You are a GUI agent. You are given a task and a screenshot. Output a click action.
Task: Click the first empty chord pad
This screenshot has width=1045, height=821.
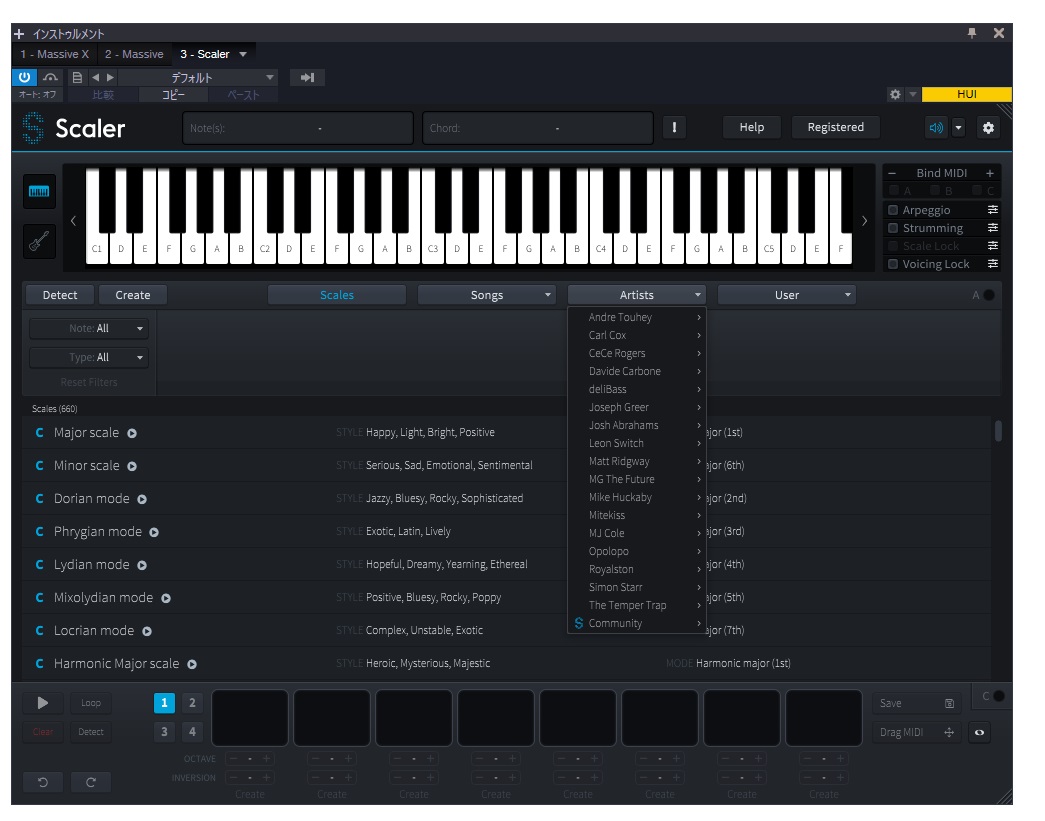(x=250, y=718)
